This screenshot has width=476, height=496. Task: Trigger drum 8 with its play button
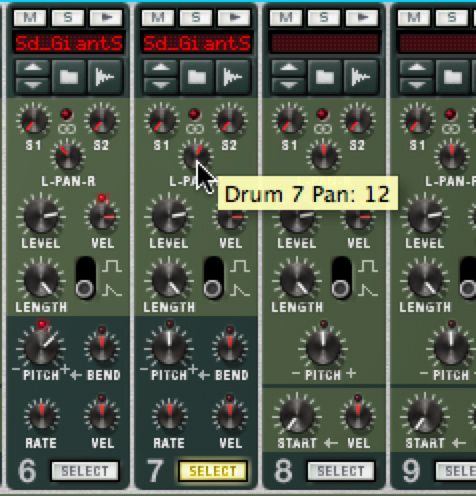362,17
